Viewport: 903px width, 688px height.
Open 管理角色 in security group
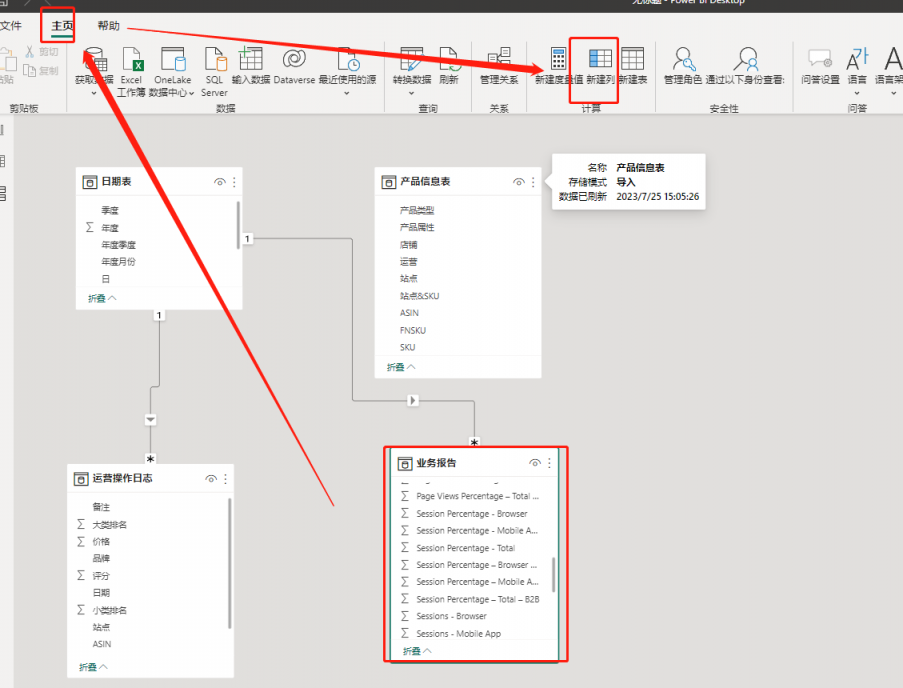pyautogui.click(x=683, y=62)
